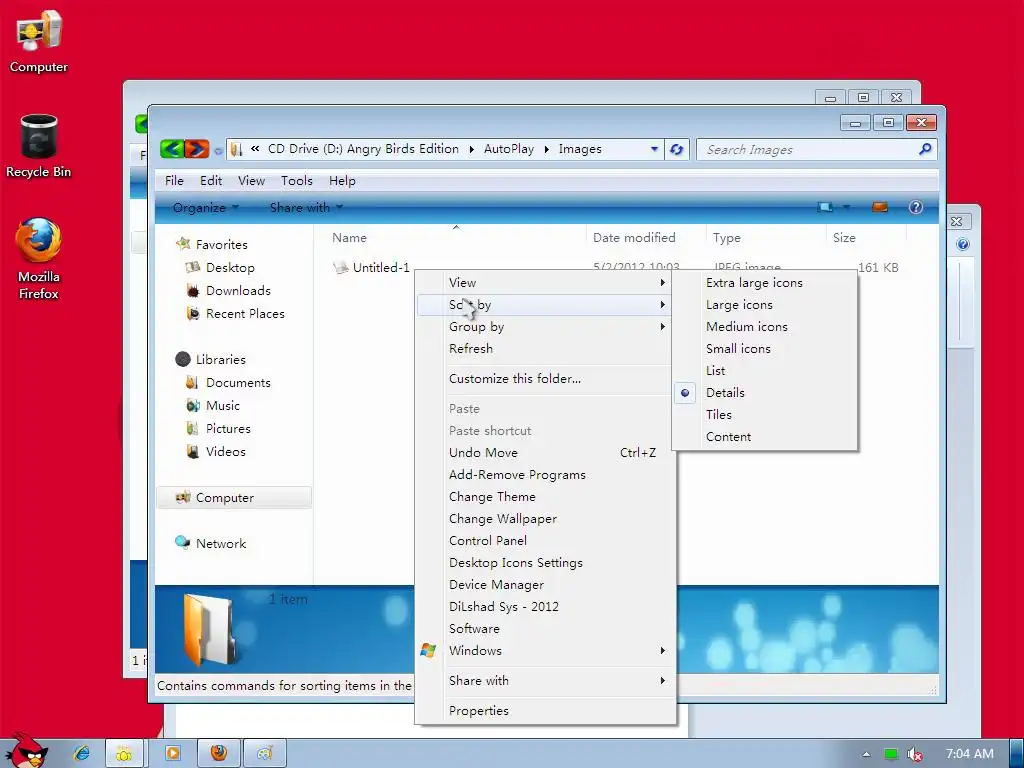Open the media player taskbar icon

tap(172, 753)
